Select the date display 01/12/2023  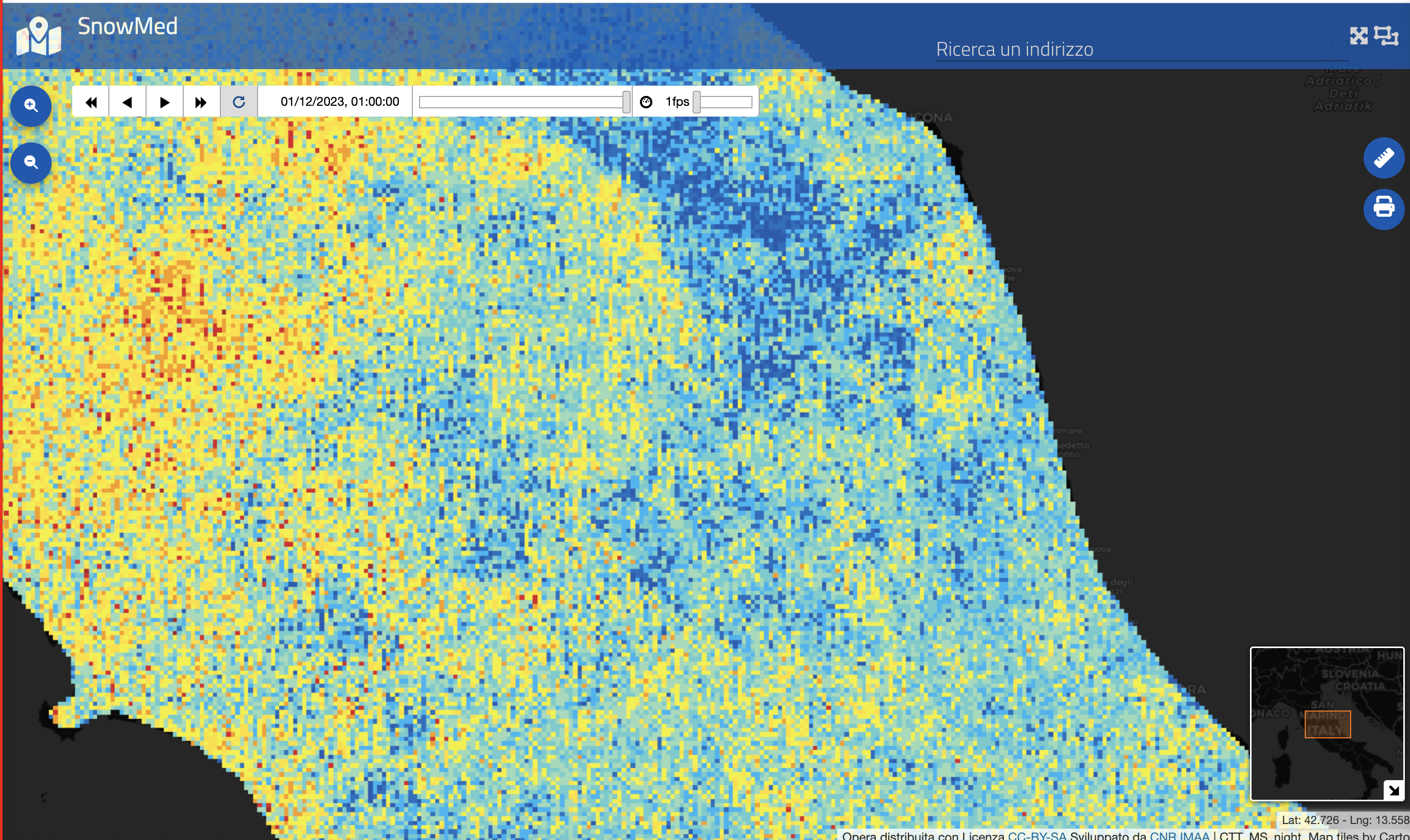pos(339,101)
